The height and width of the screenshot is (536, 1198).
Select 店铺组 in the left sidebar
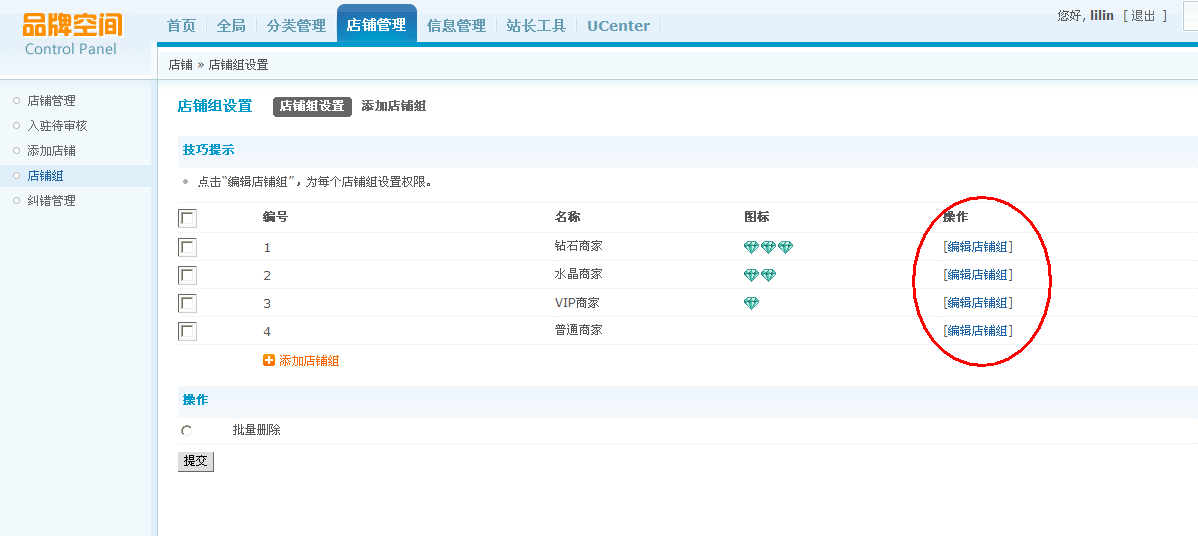[x=46, y=176]
